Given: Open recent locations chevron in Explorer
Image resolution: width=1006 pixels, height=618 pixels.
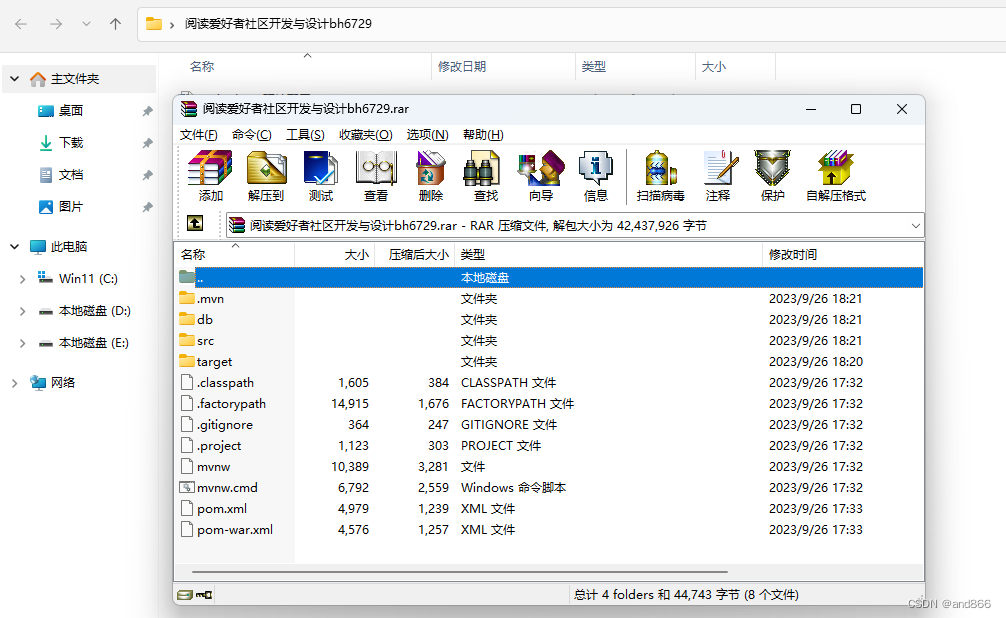Looking at the screenshot, I should 86,24.
